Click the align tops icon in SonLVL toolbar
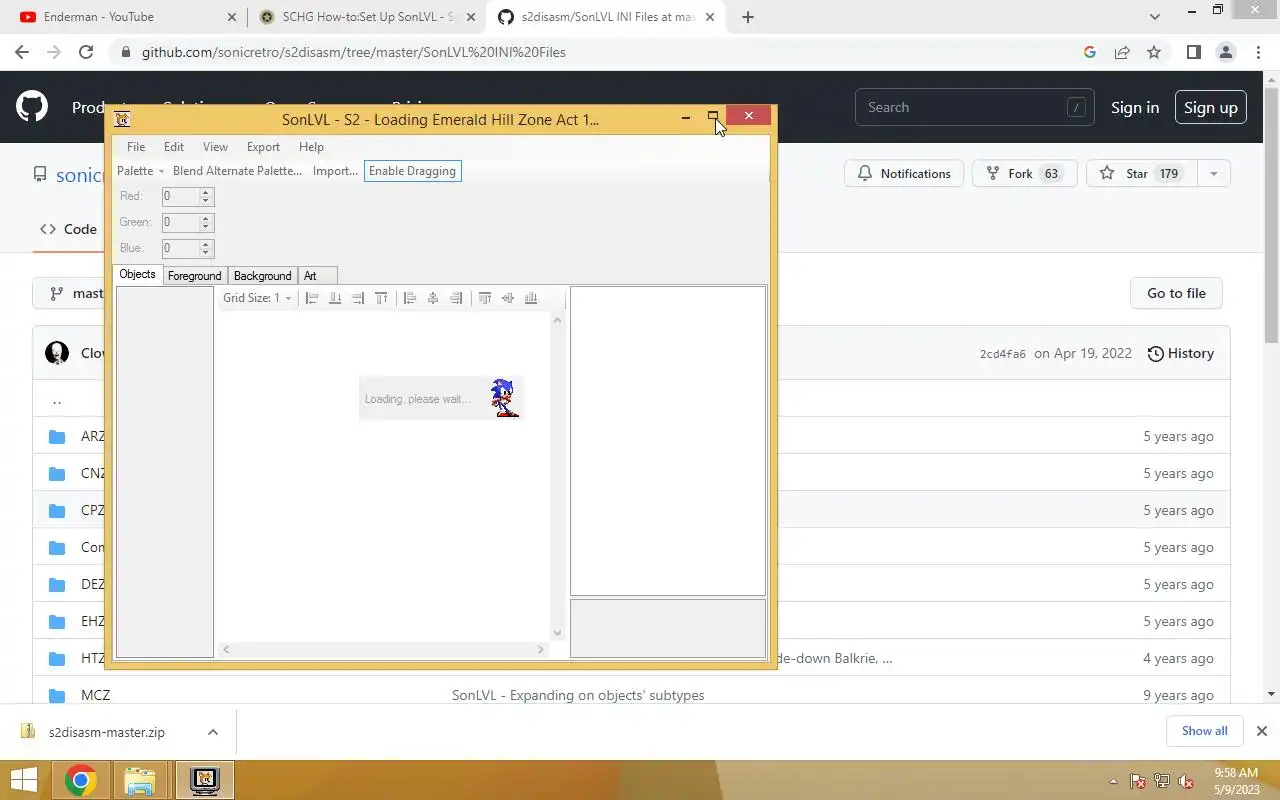The height and width of the screenshot is (800, 1280). click(x=381, y=298)
